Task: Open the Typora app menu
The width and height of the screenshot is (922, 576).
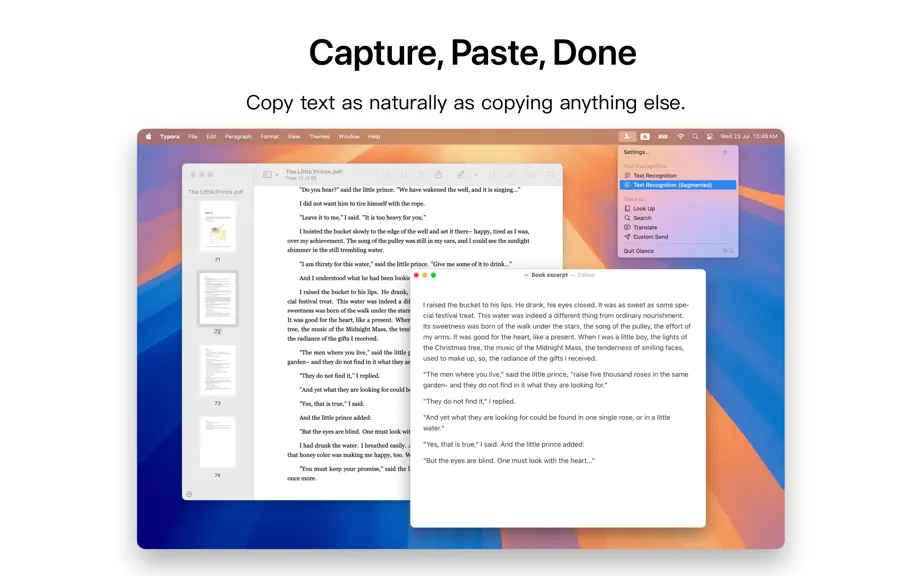Action: 170,136
